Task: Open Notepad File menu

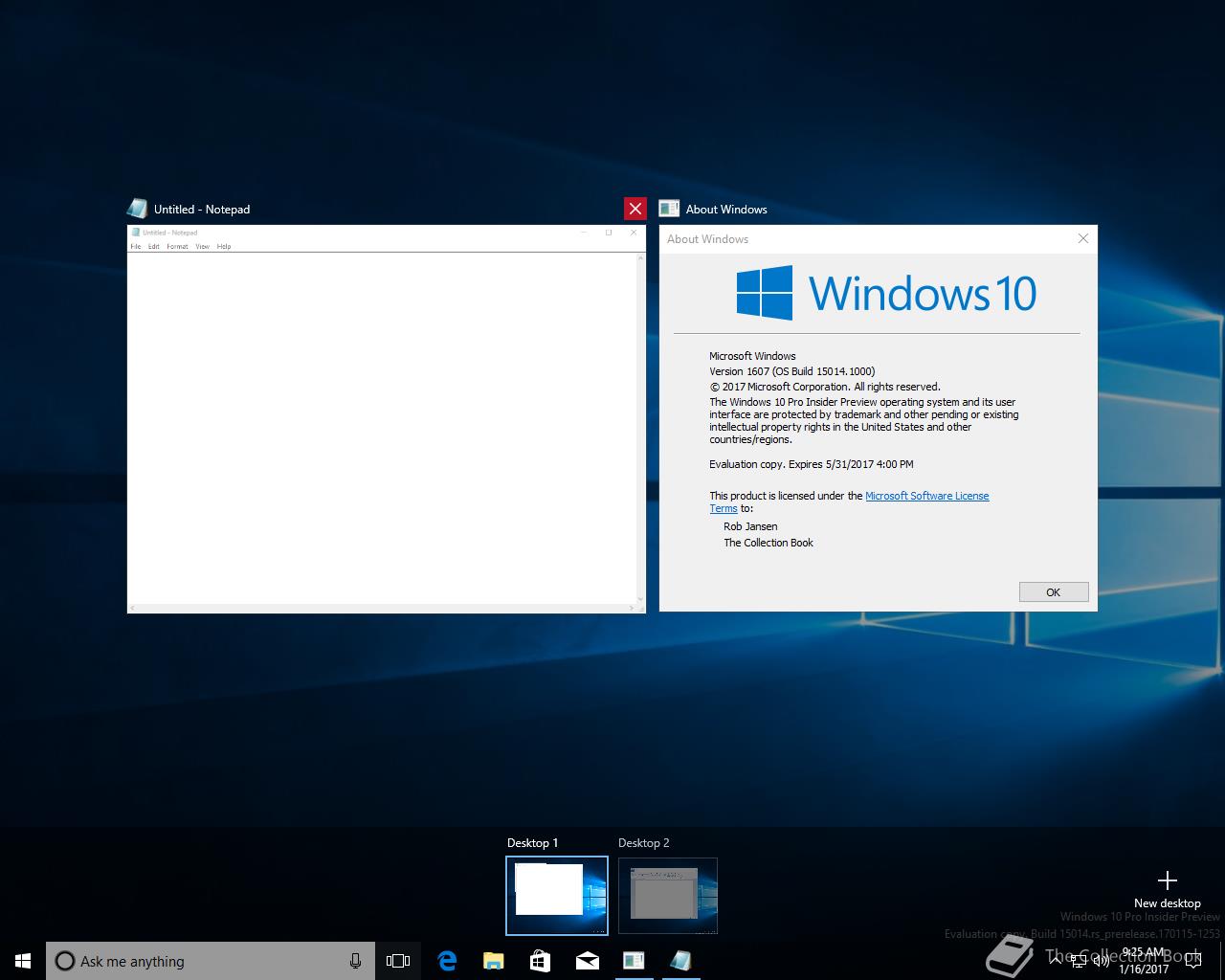Action: 136,246
